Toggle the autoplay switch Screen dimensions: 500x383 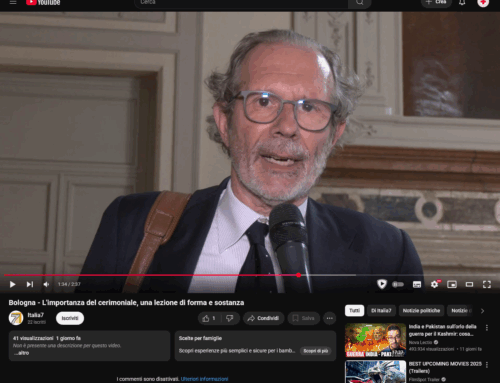click(x=398, y=284)
